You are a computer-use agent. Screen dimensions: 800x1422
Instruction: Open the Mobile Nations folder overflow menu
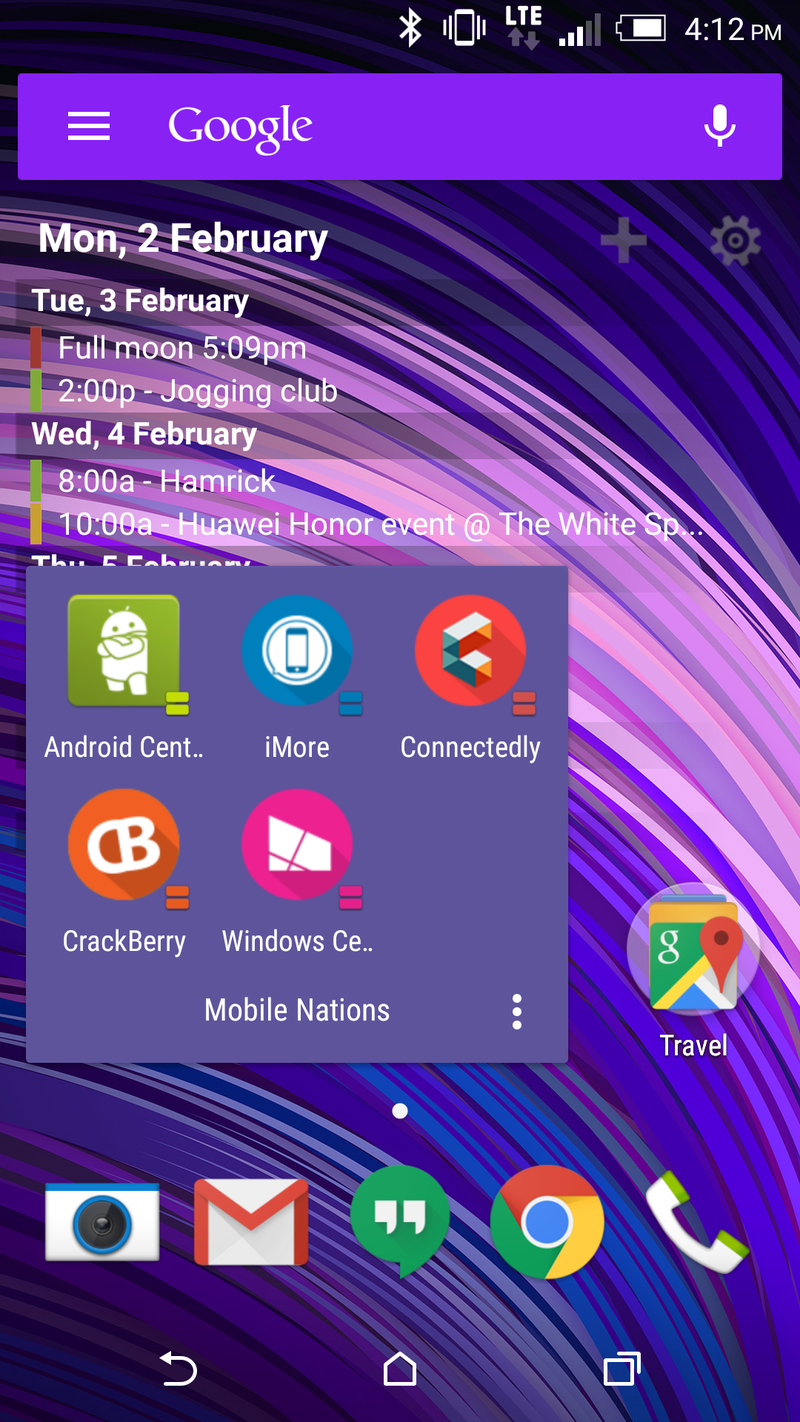(x=517, y=1011)
